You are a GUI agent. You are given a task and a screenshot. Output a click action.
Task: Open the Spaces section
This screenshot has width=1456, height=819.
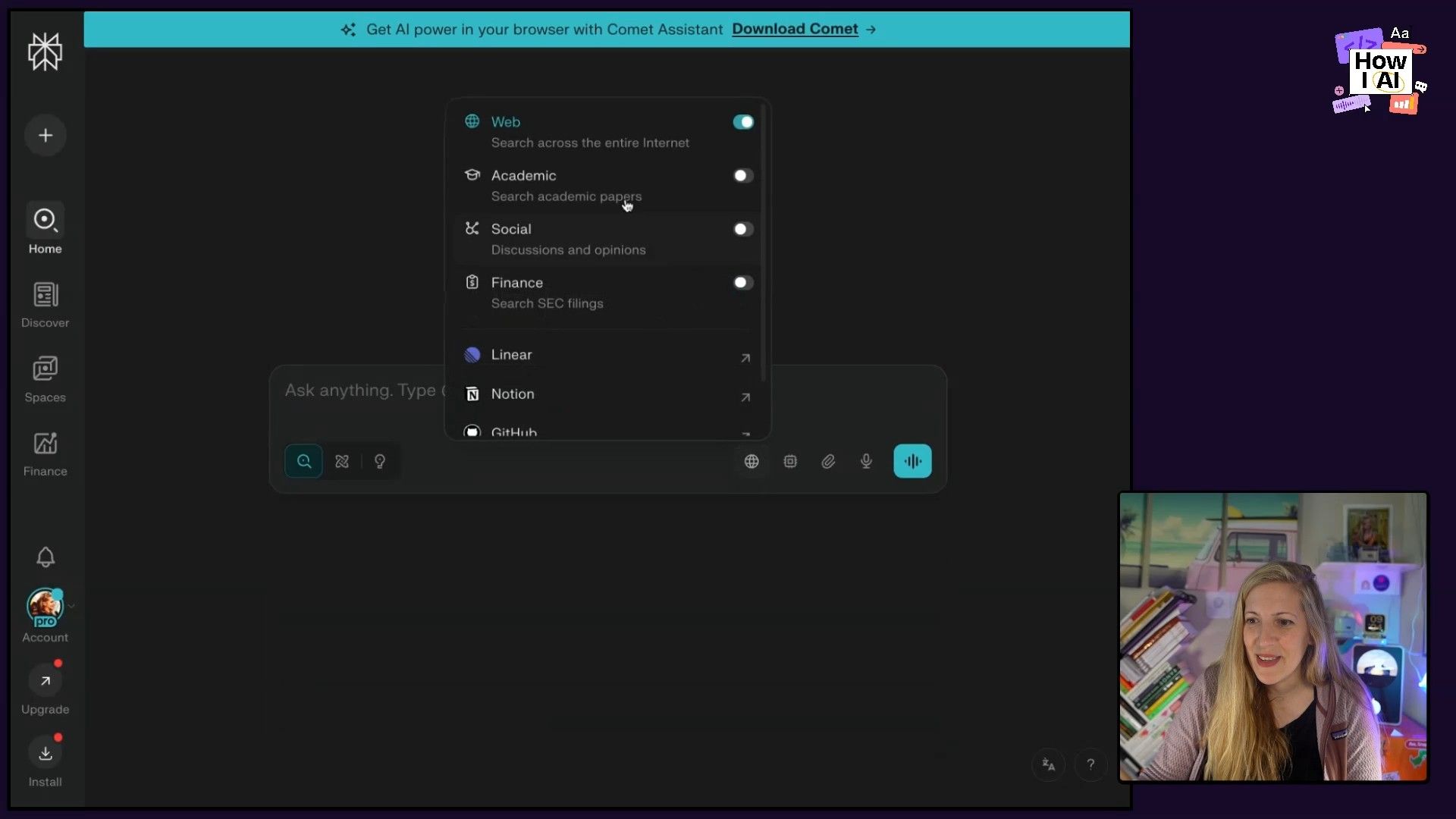(45, 379)
